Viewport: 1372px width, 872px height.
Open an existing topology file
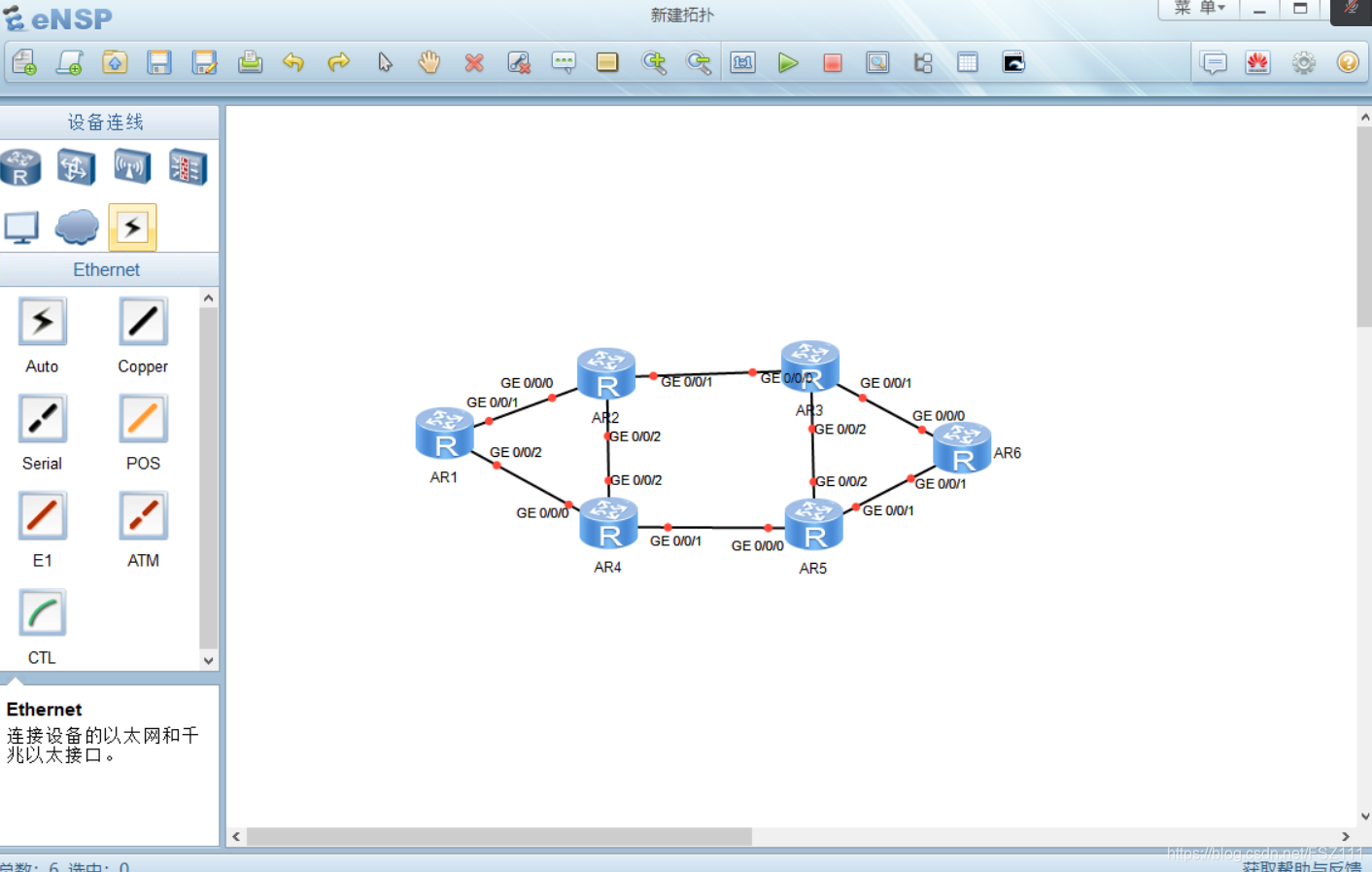pyautogui.click(x=115, y=63)
